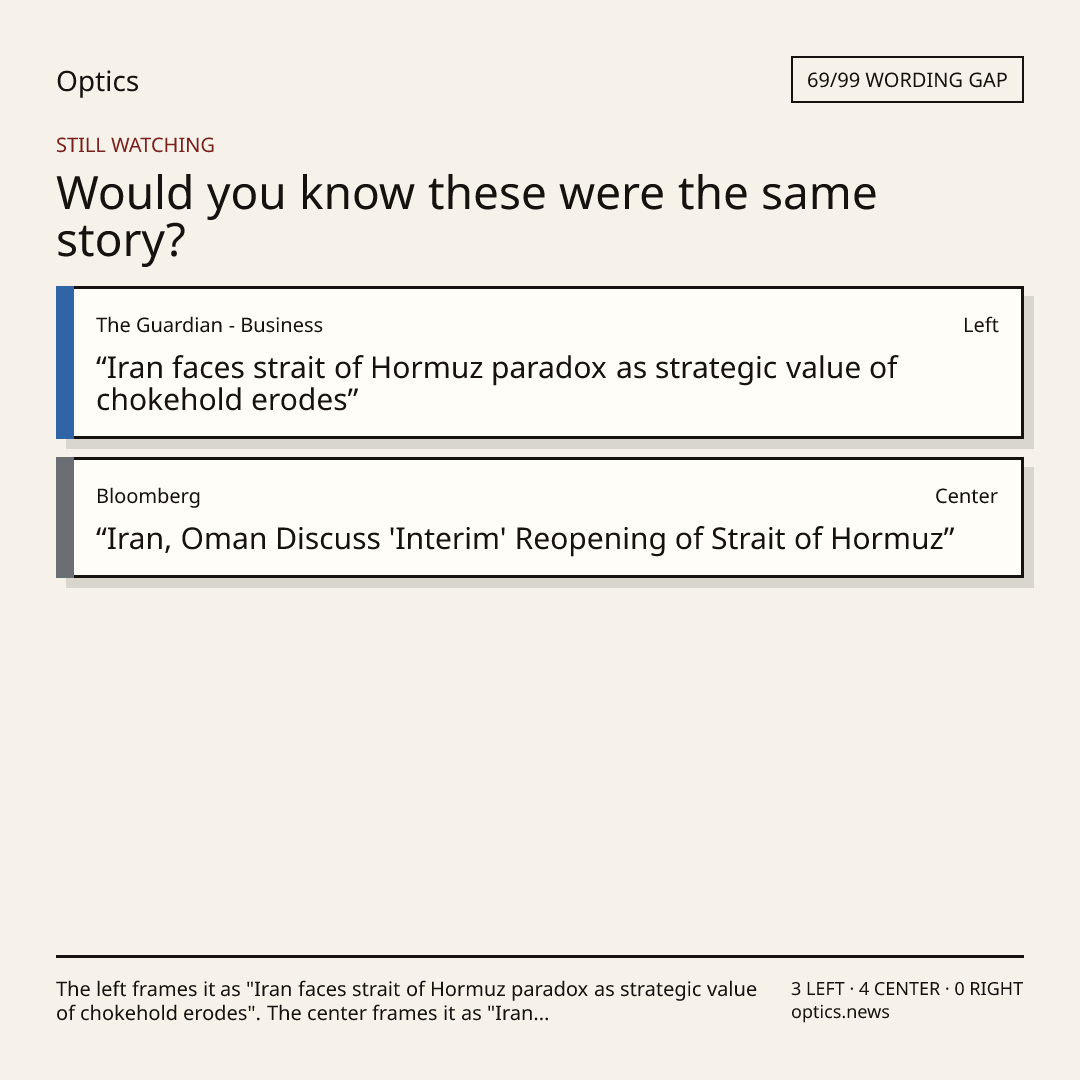Screen dimensions: 1080x1080
Task: Click the Optics logo text
Action: tap(97, 81)
